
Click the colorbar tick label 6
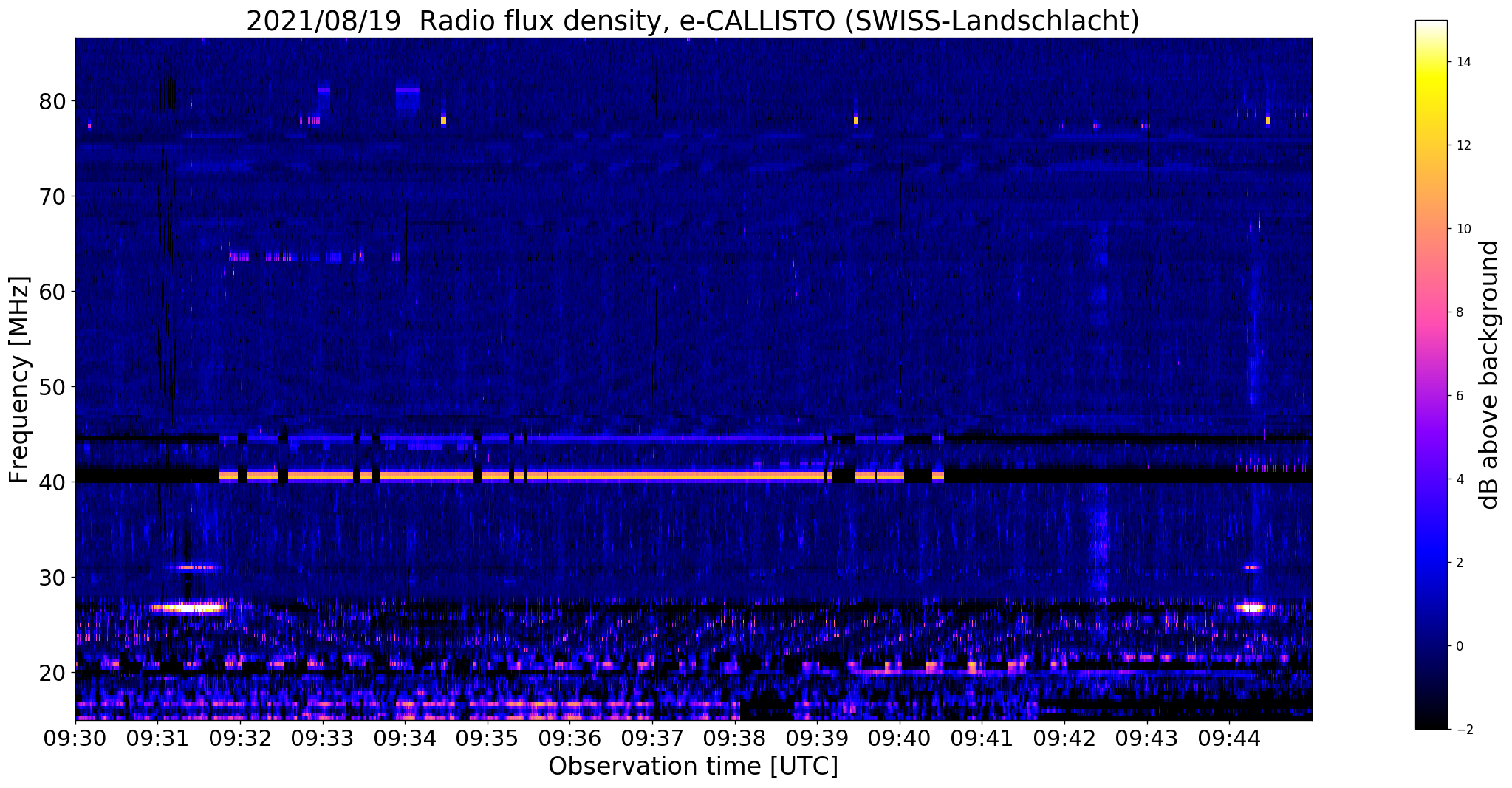1460,396
